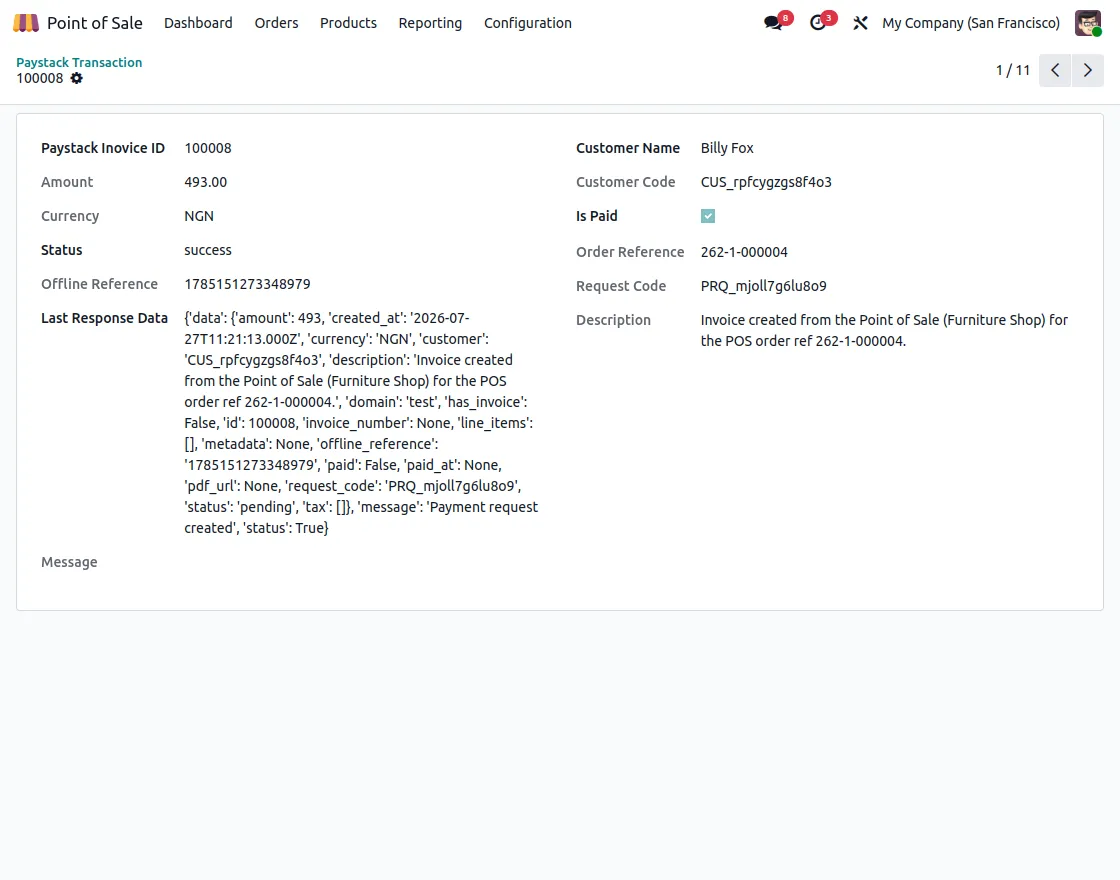Click the Order Reference label
Viewport: 1120px width, 880px height.
[630, 252]
